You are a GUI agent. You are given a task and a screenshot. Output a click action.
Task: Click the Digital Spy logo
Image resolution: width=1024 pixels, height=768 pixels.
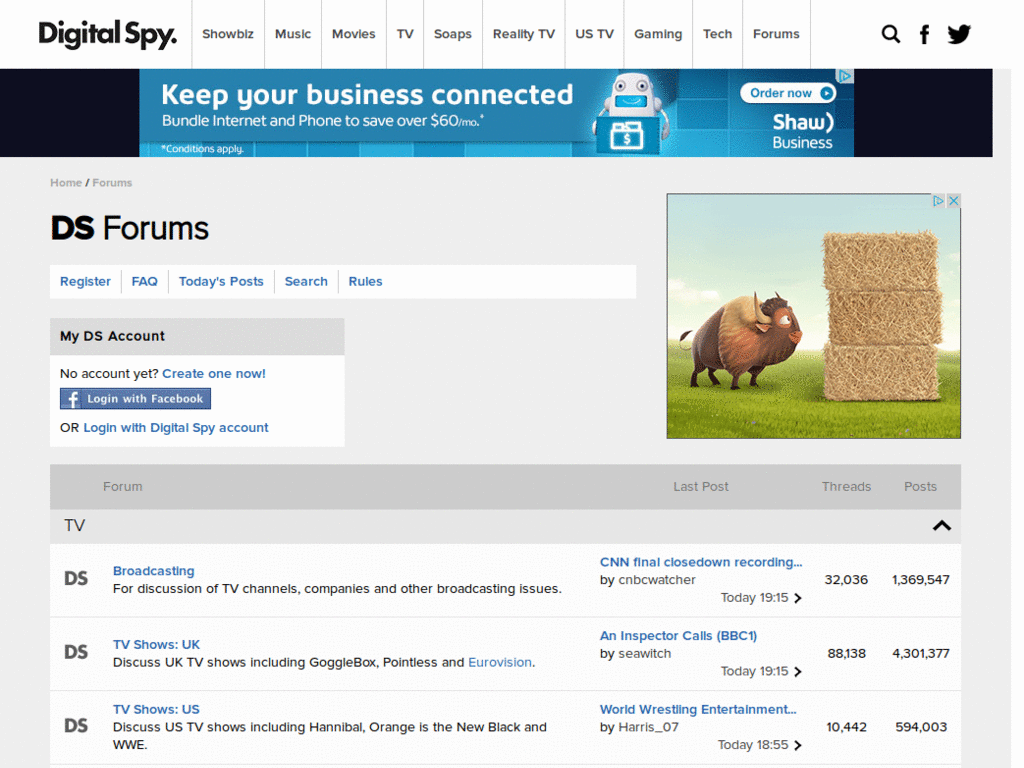point(108,34)
